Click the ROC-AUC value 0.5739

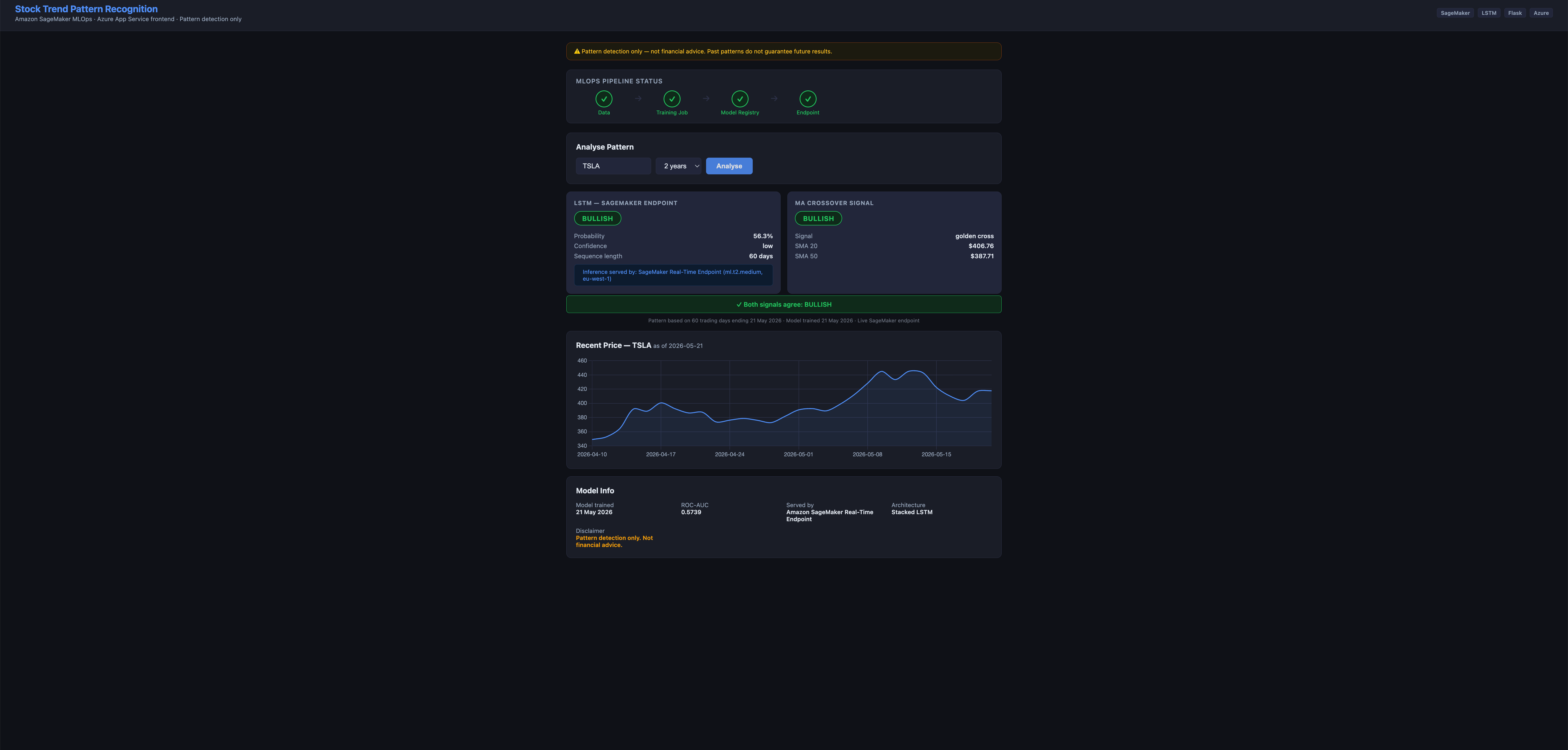691,513
